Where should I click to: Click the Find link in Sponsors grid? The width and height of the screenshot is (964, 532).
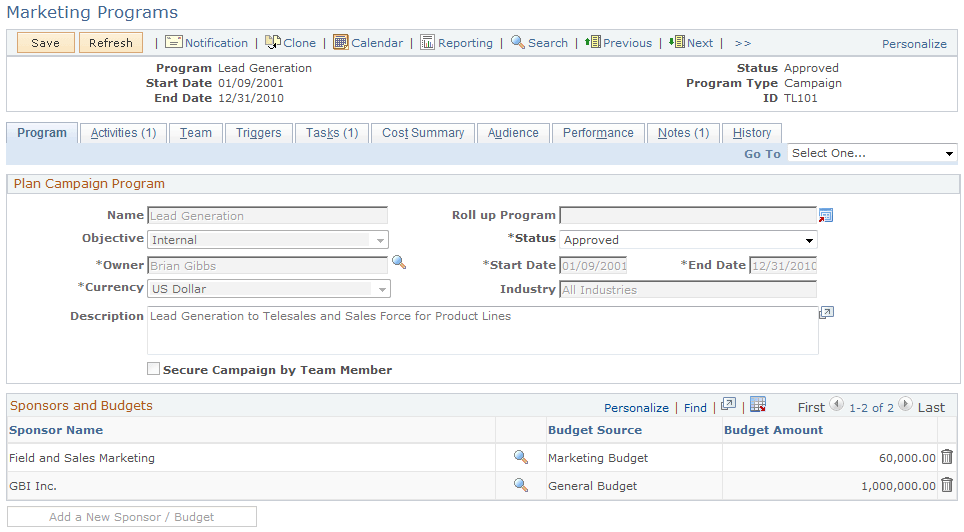click(x=695, y=408)
